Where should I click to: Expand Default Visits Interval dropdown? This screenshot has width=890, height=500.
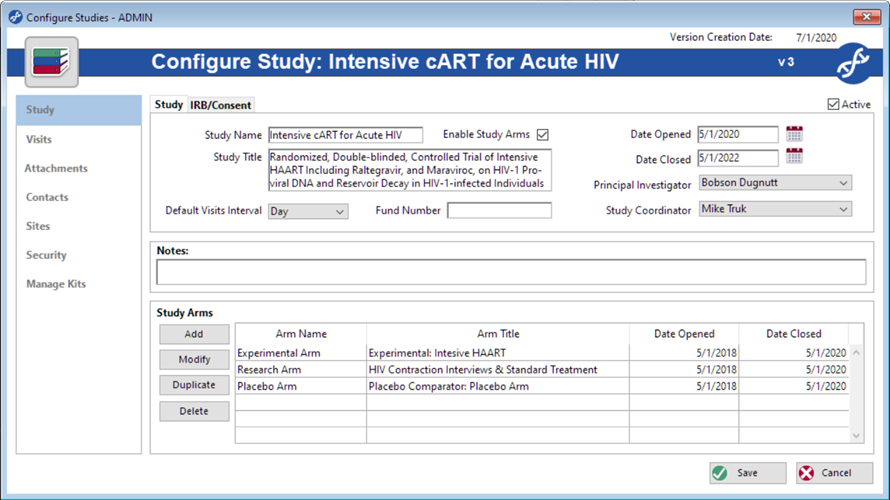(339, 211)
